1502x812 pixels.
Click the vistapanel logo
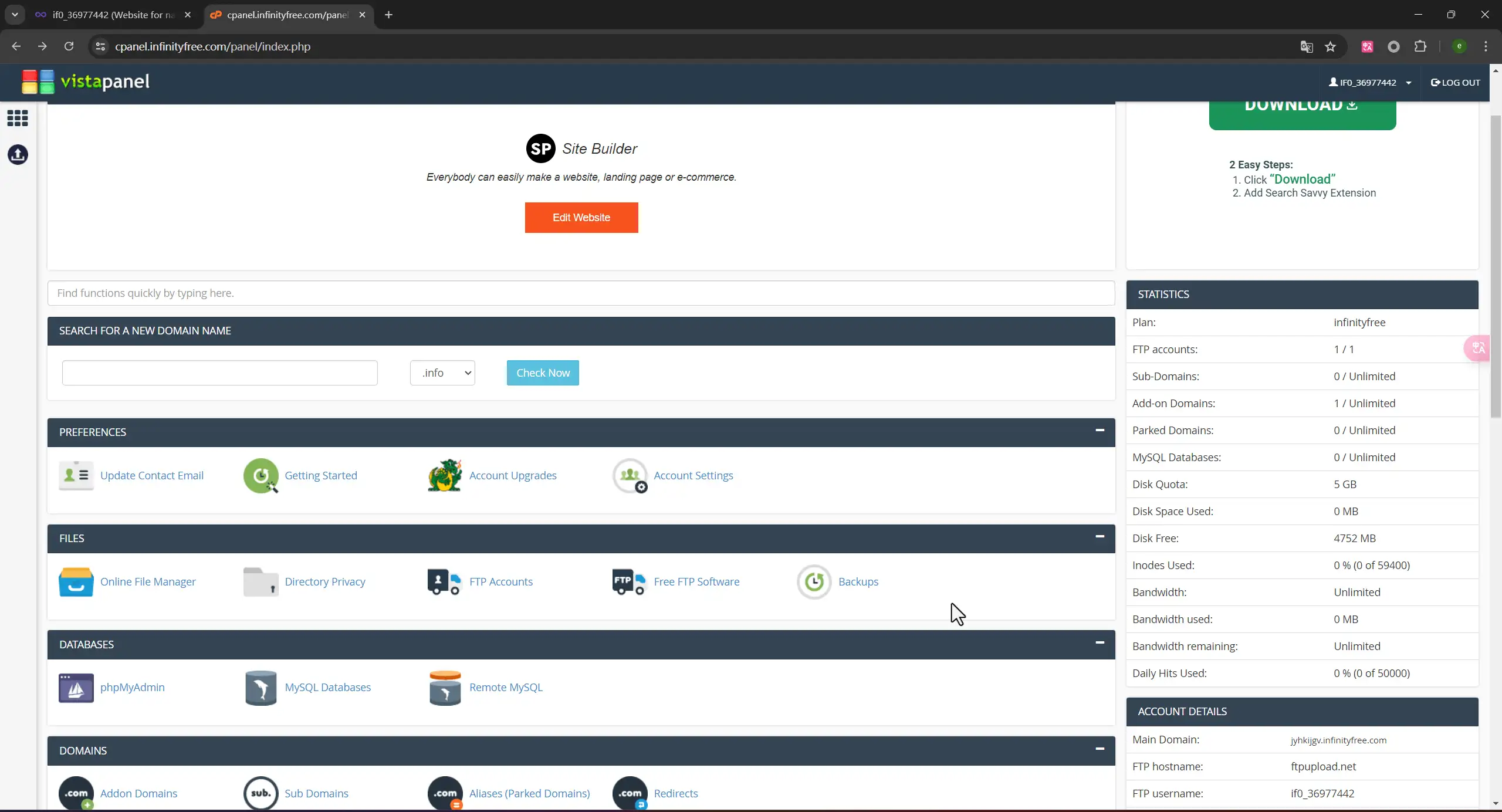(x=86, y=82)
